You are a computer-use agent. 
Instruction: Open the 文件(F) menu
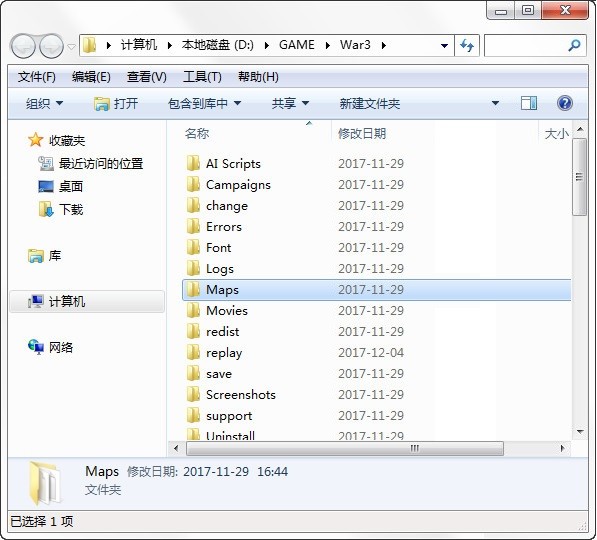click(x=37, y=77)
